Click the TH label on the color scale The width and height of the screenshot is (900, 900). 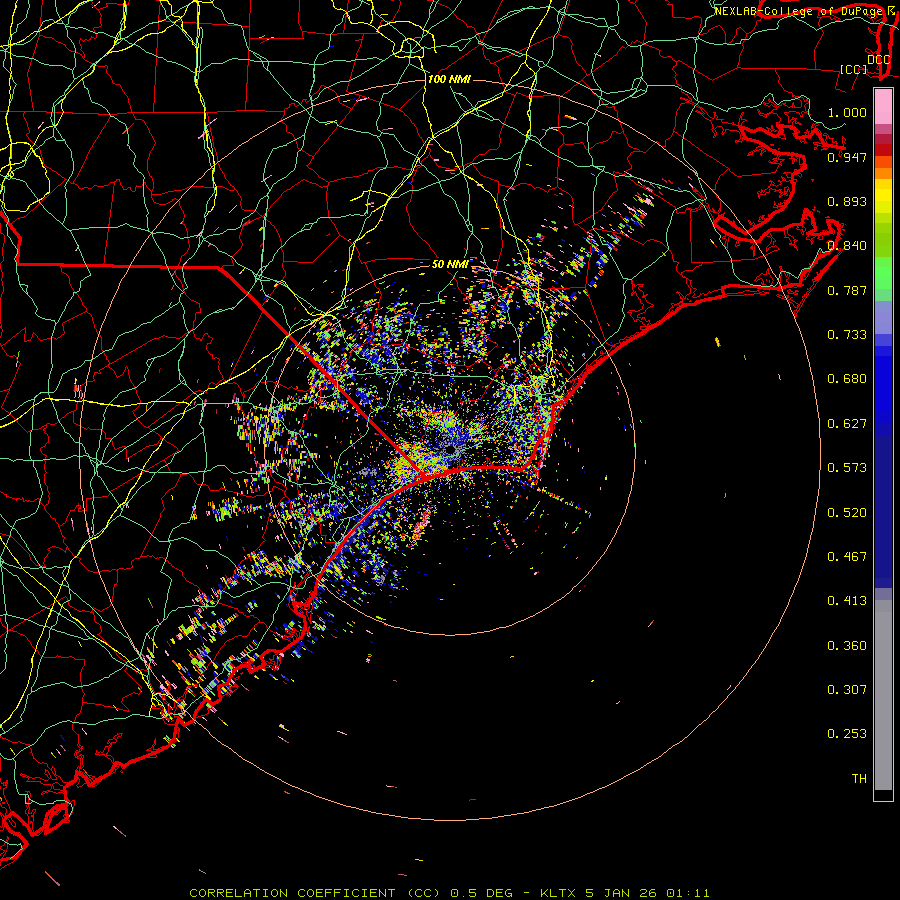tap(859, 779)
